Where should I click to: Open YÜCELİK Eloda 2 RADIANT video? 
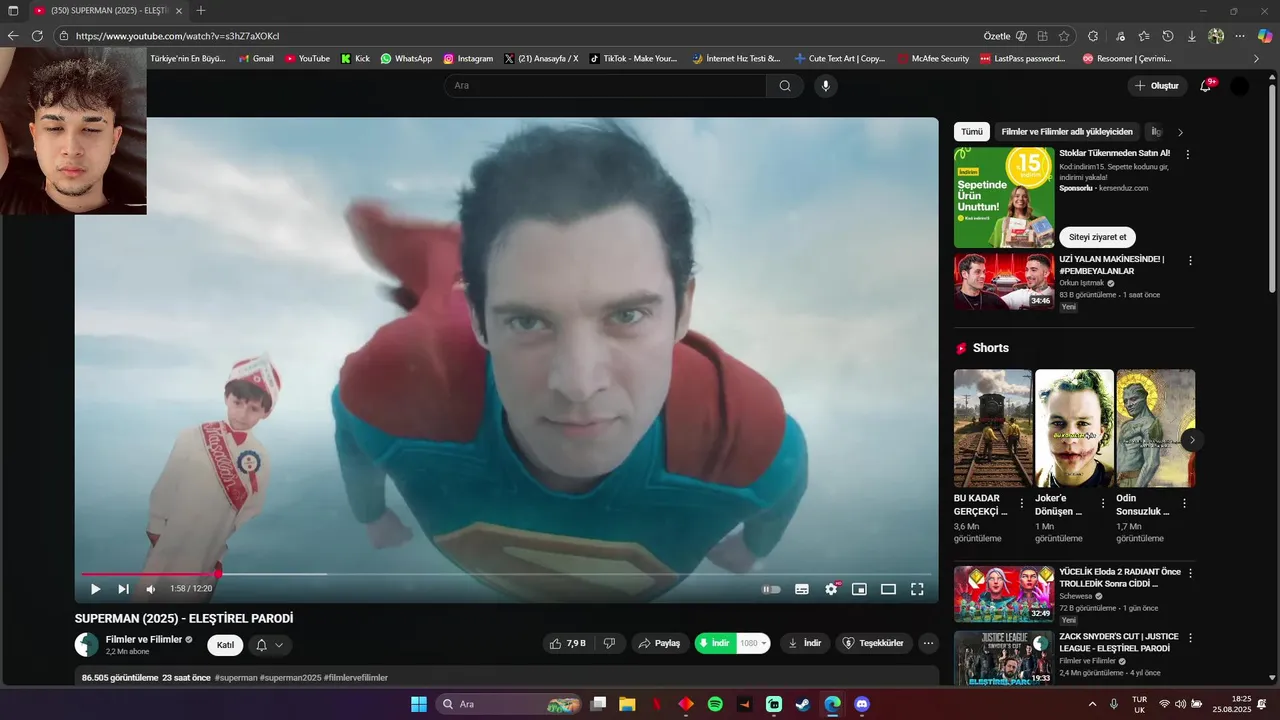(1004, 595)
